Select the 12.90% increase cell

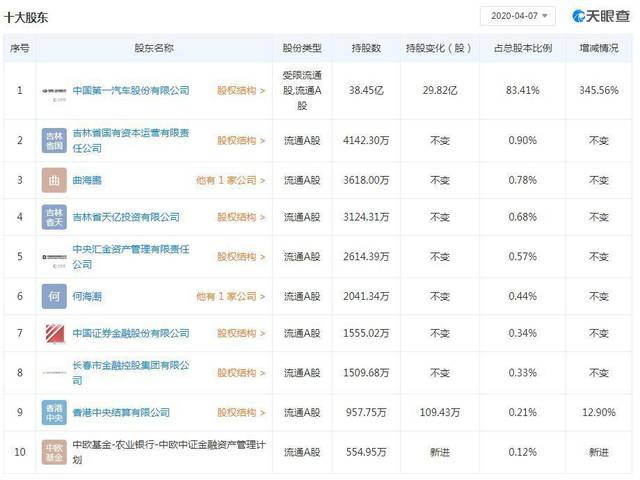(x=599, y=412)
